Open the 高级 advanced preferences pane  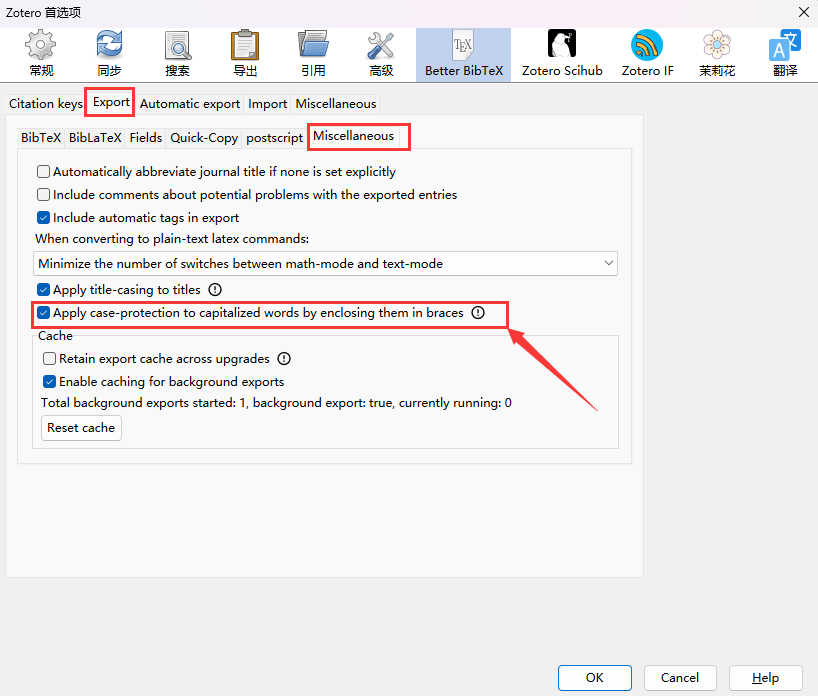(x=381, y=54)
